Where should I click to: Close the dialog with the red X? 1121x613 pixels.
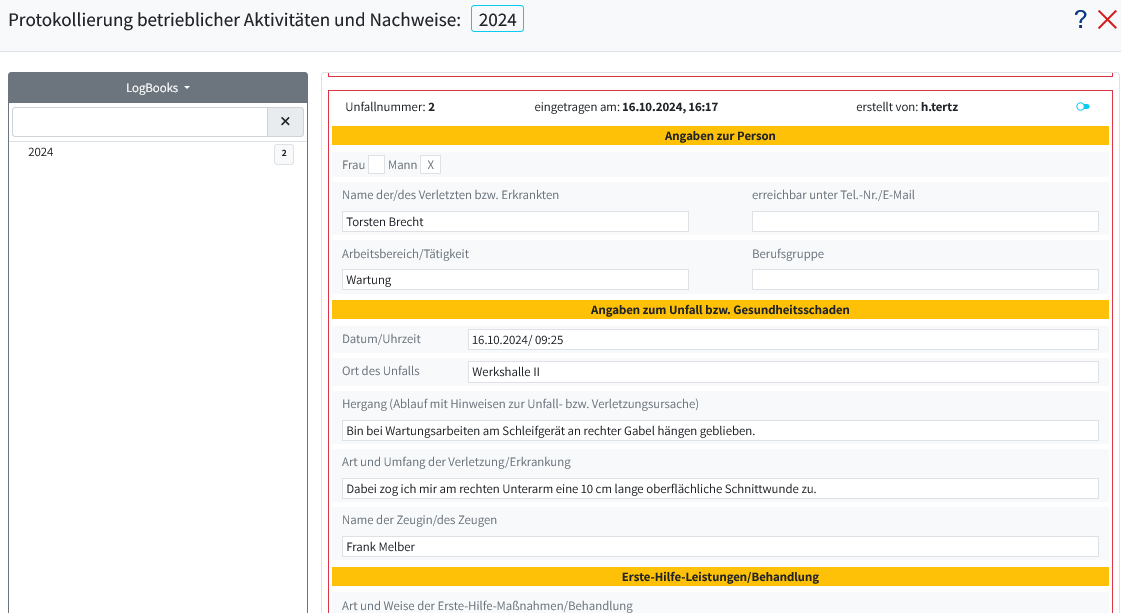[1108, 18]
